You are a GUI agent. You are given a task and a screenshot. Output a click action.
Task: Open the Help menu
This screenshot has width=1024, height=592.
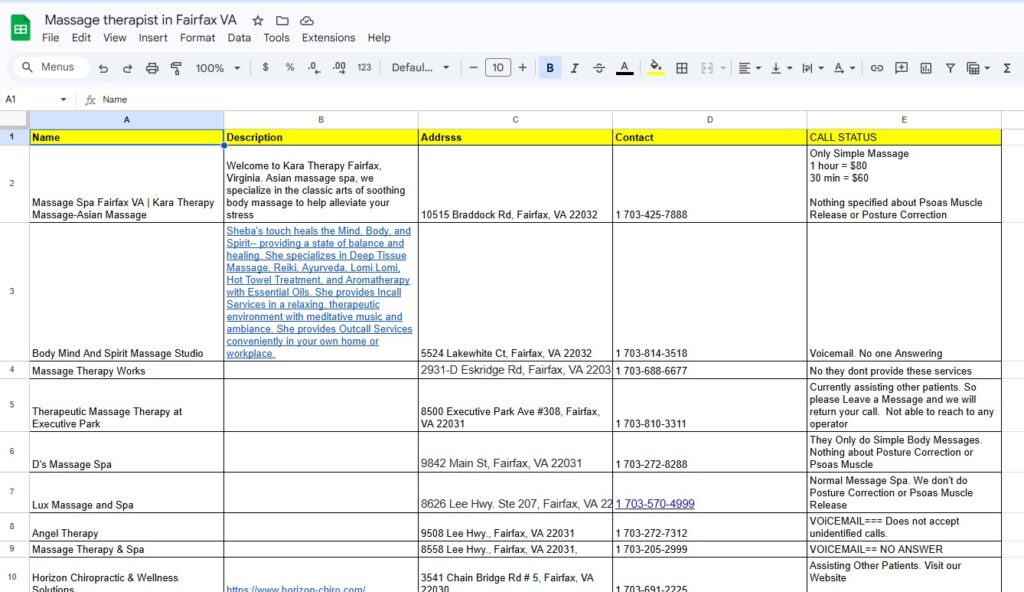379,38
